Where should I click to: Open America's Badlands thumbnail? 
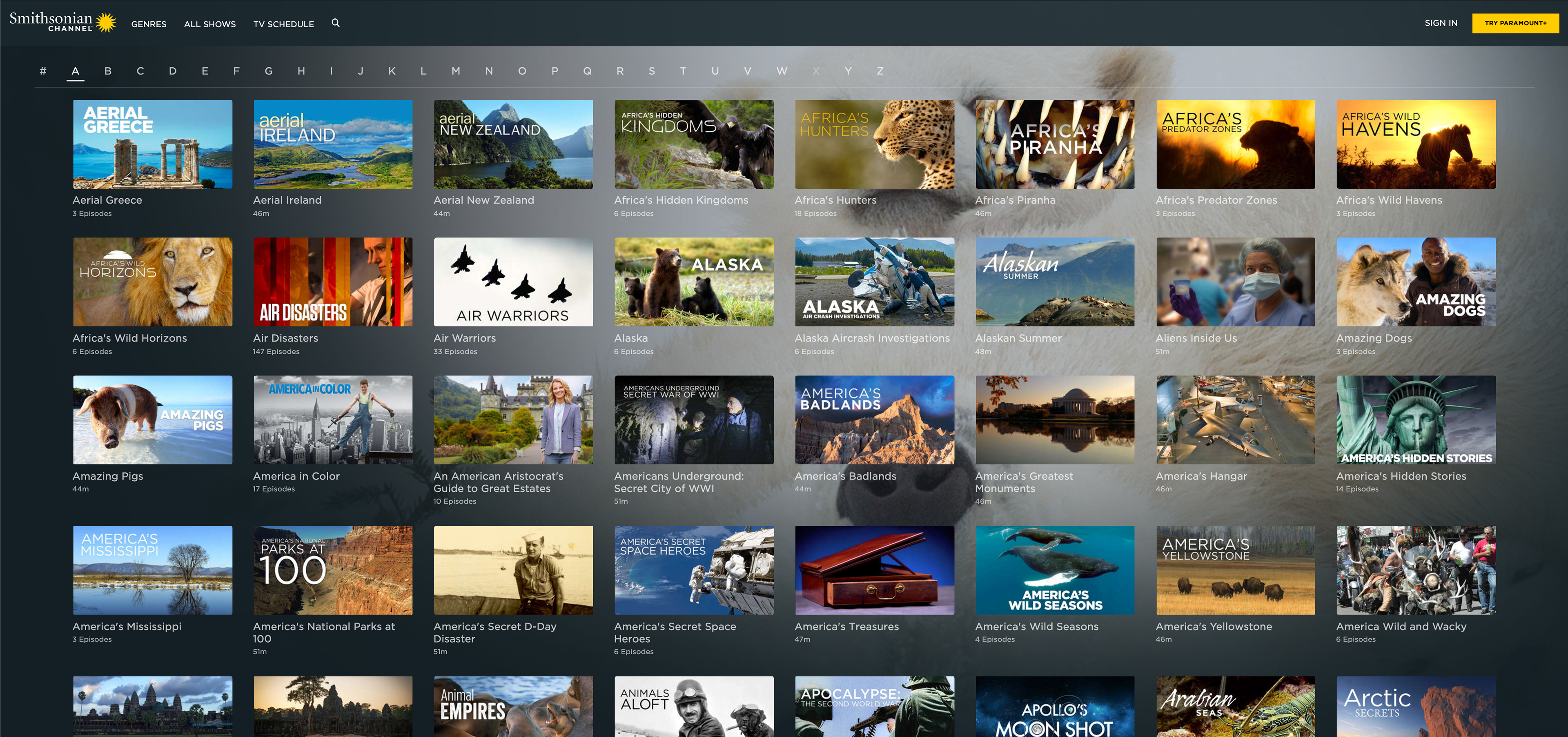[x=874, y=420]
